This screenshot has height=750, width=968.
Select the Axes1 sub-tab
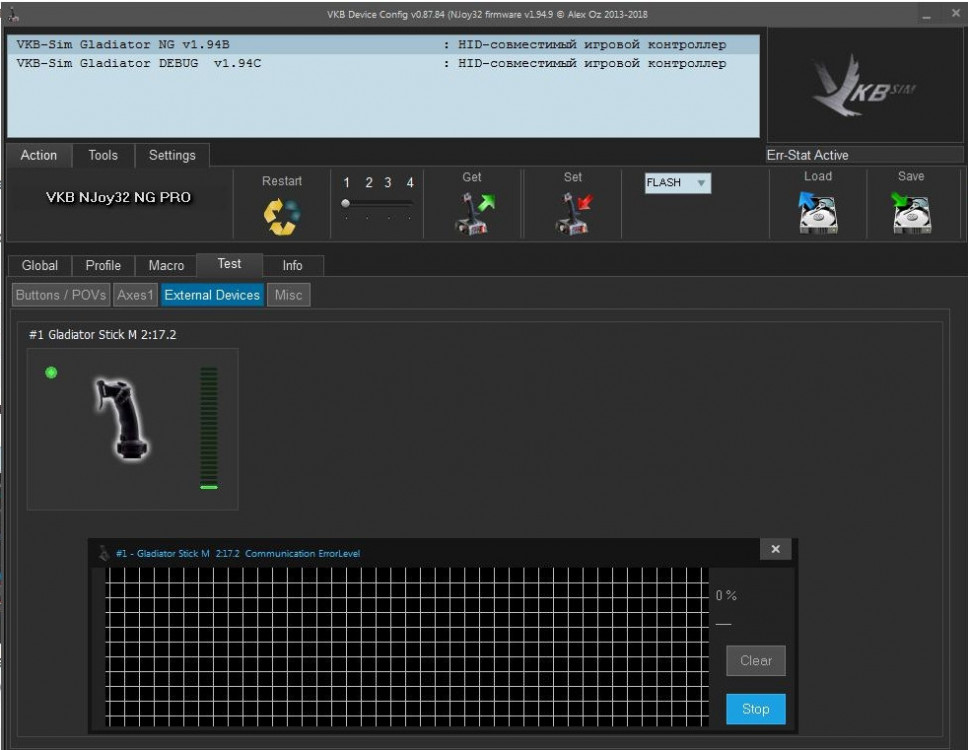(134, 295)
